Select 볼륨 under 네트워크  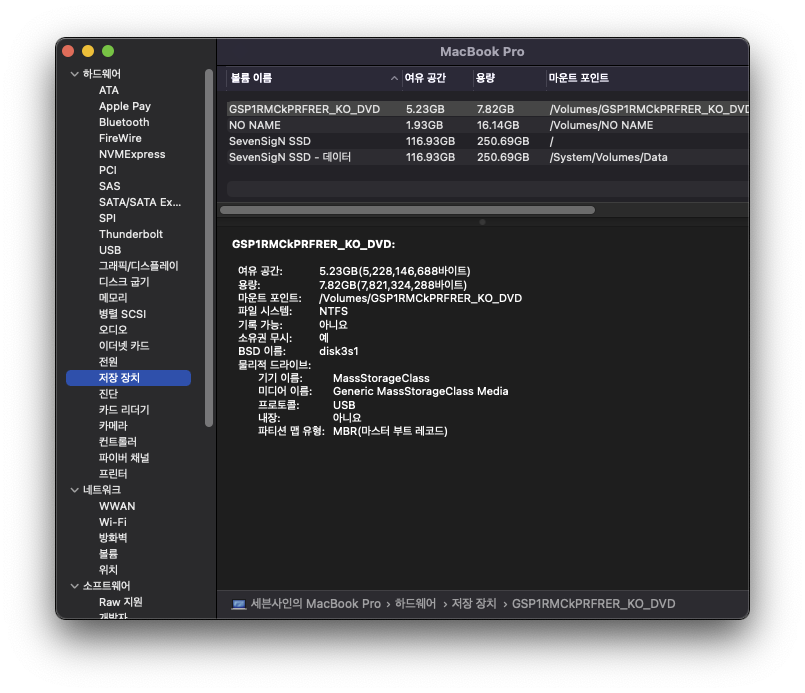coord(108,554)
